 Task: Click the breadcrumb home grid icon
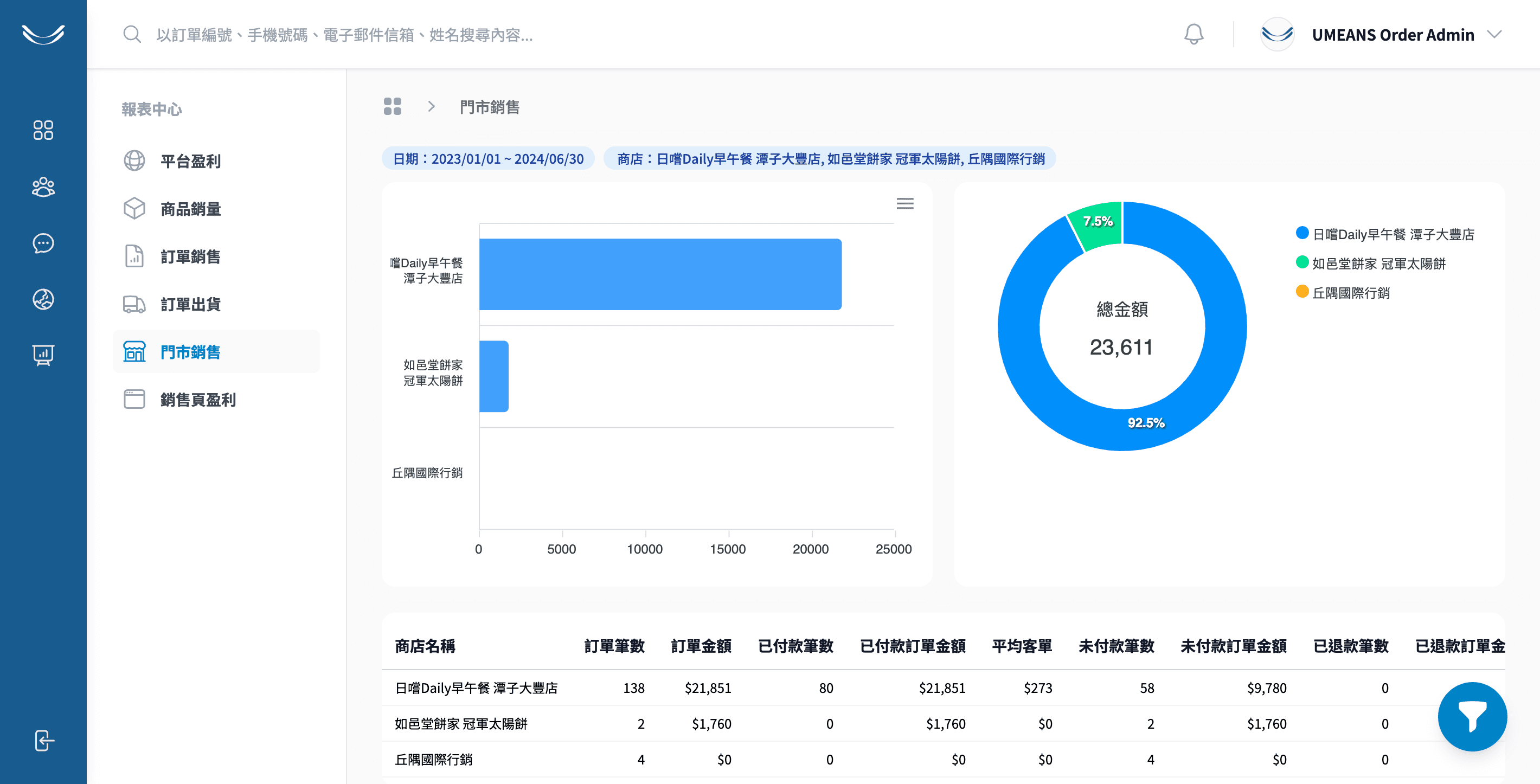392,106
